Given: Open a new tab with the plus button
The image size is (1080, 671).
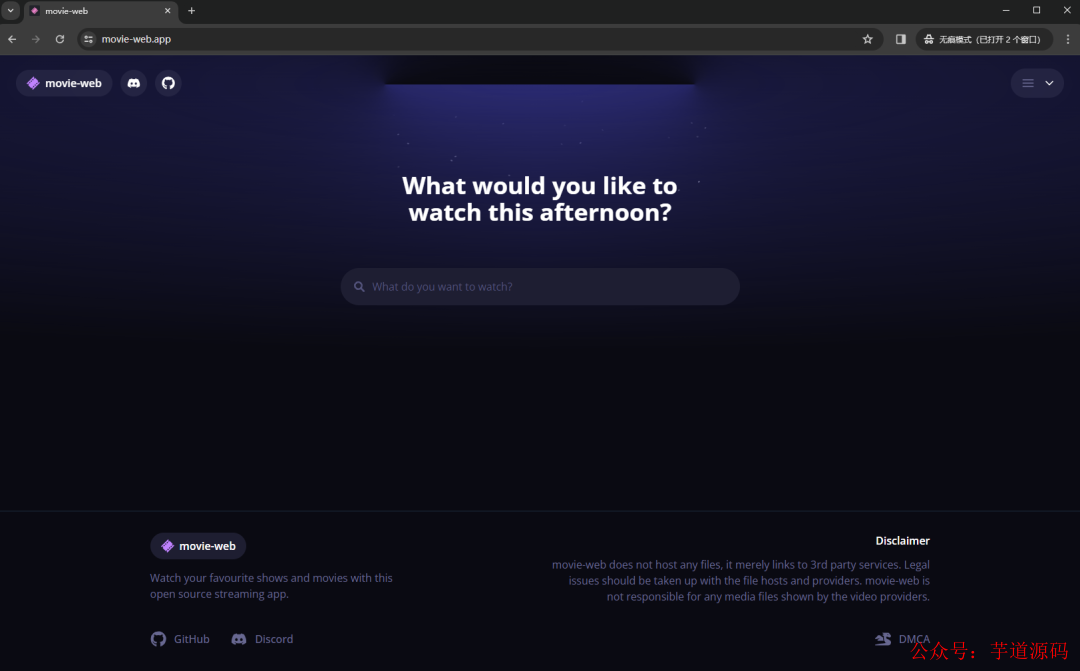Looking at the screenshot, I should (x=191, y=11).
